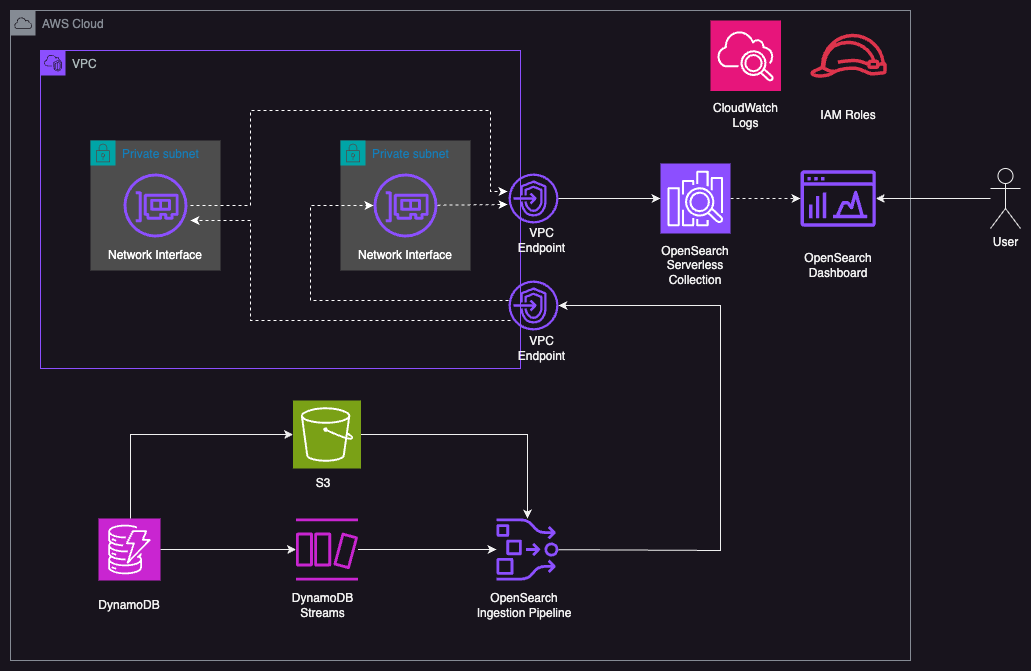Select the upper VPC Endpoint icon
Screen dimensions: 1031x671
click(x=533, y=199)
